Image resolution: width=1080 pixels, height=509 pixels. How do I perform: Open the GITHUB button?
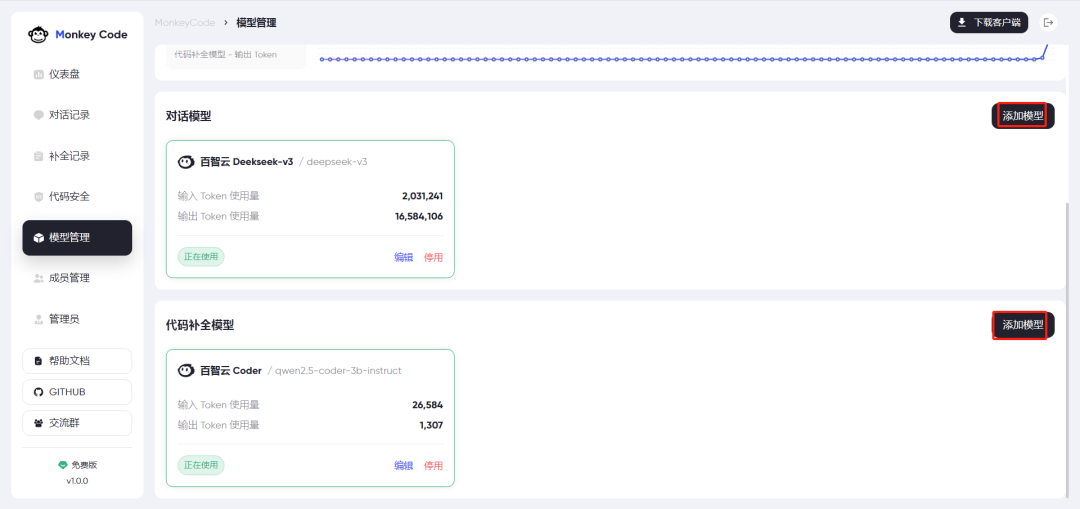click(x=77, y=392)
